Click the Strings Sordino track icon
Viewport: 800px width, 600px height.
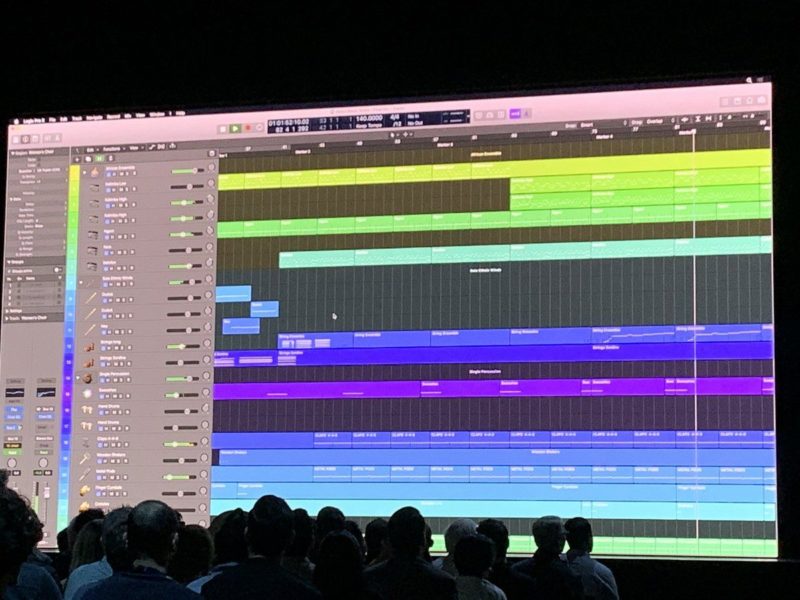(89, 363)
